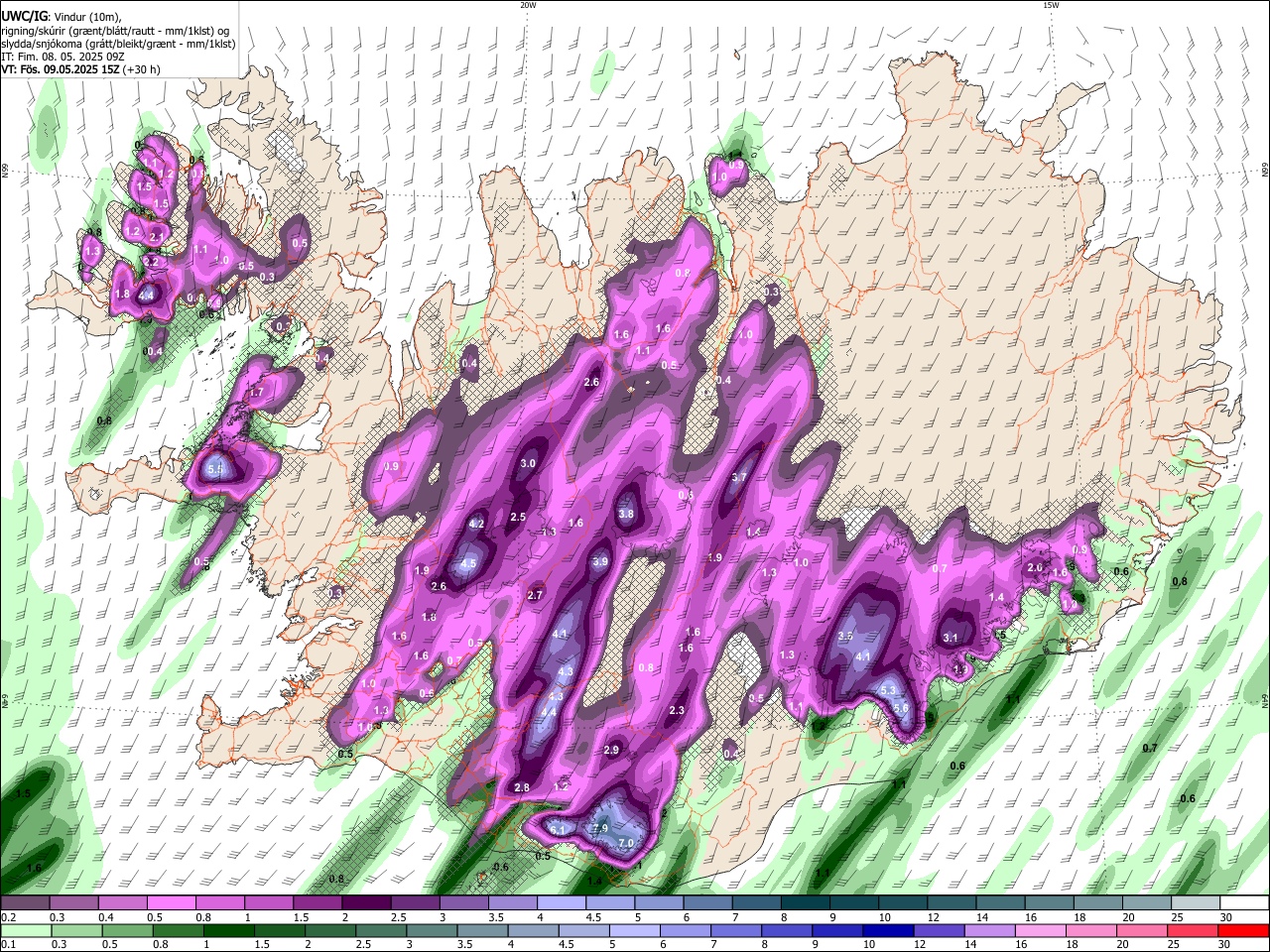Click the 7.0 precipitation value on the map
Screen dimensions: 1270x952
click(626, 843)
